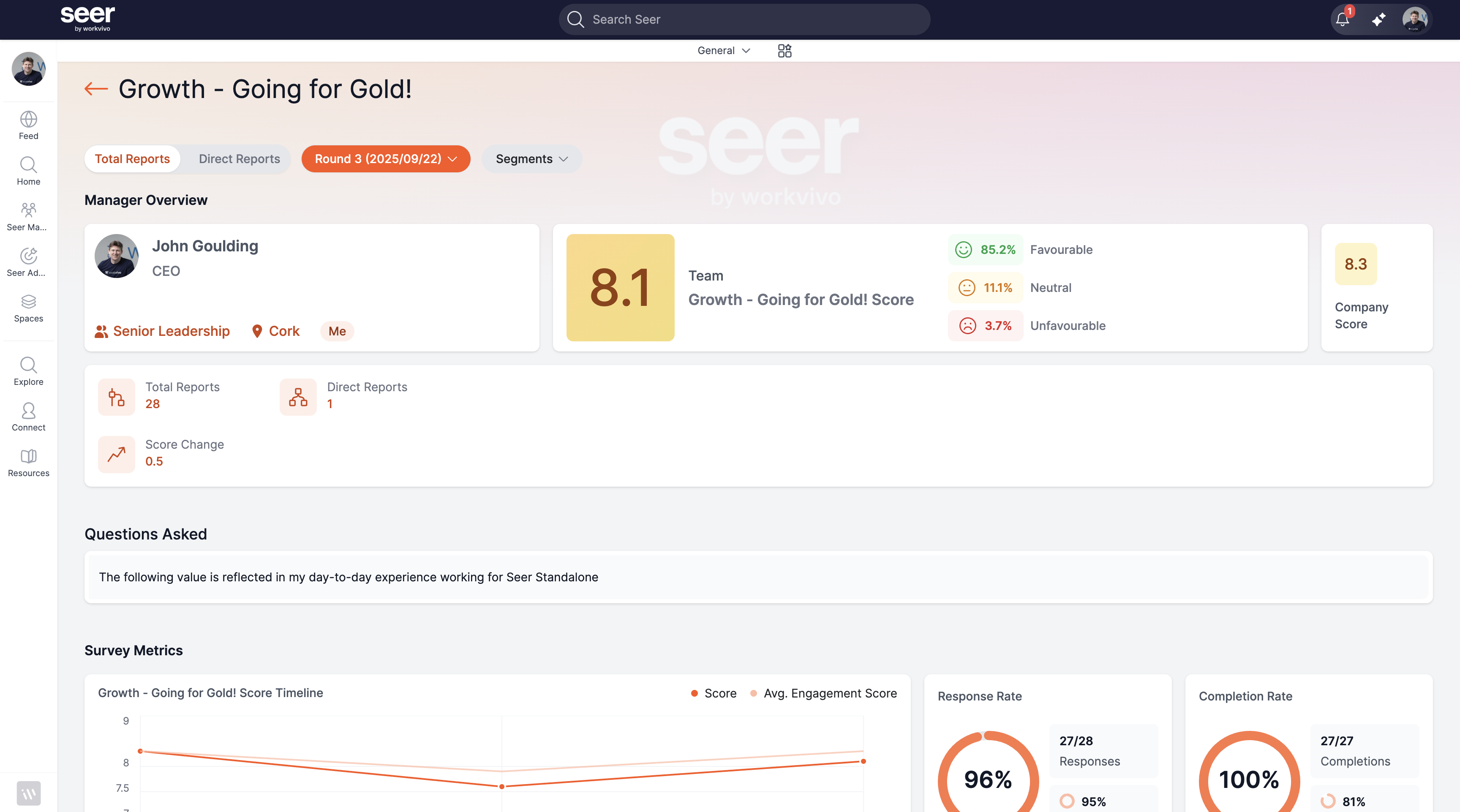Expand the Segments dropdown
This screenshot has height=812, width=1460.
click(x=531, y=159)
